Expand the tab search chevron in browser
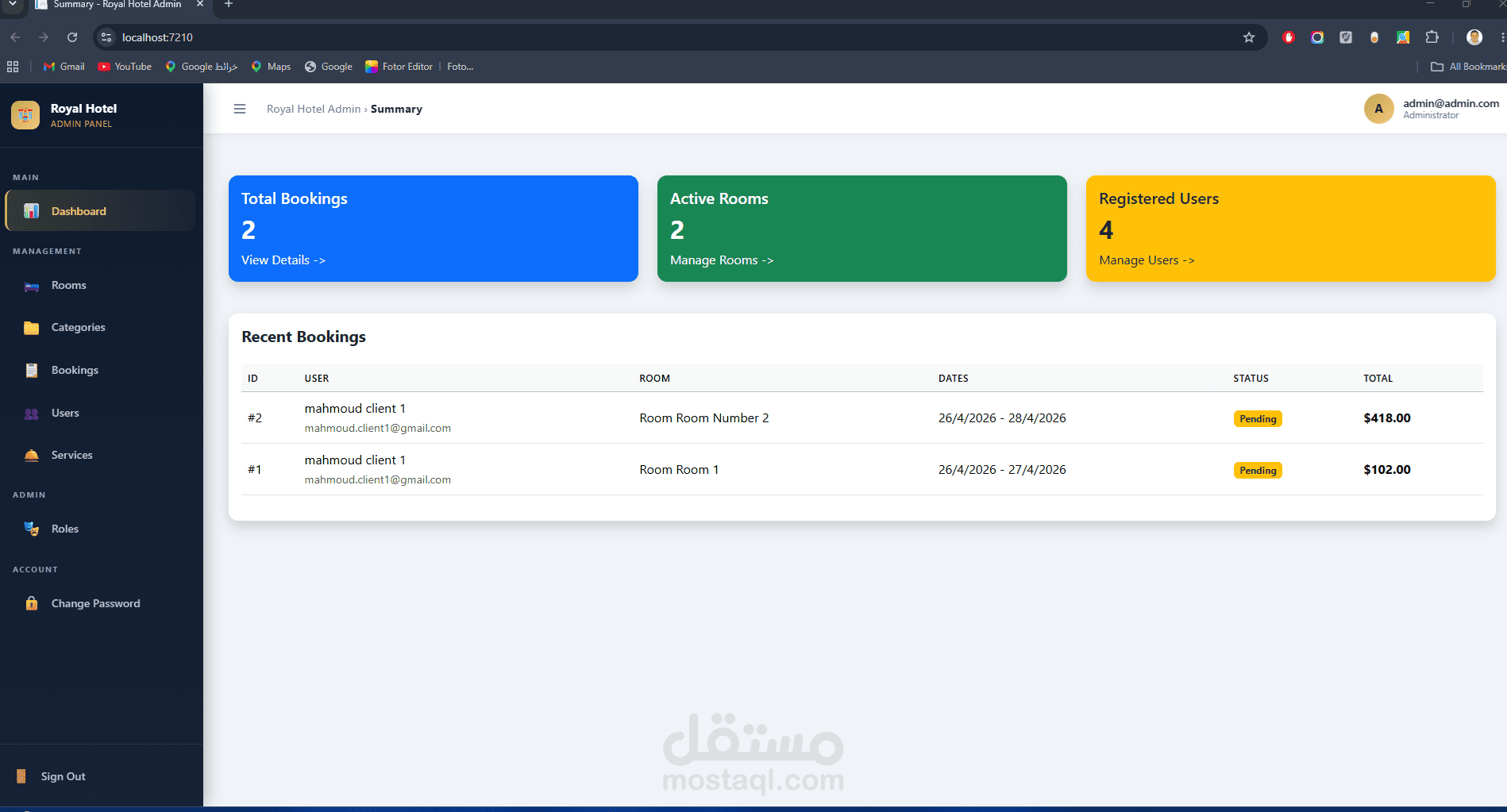The image size is (1507, 812). coord(13,5)
